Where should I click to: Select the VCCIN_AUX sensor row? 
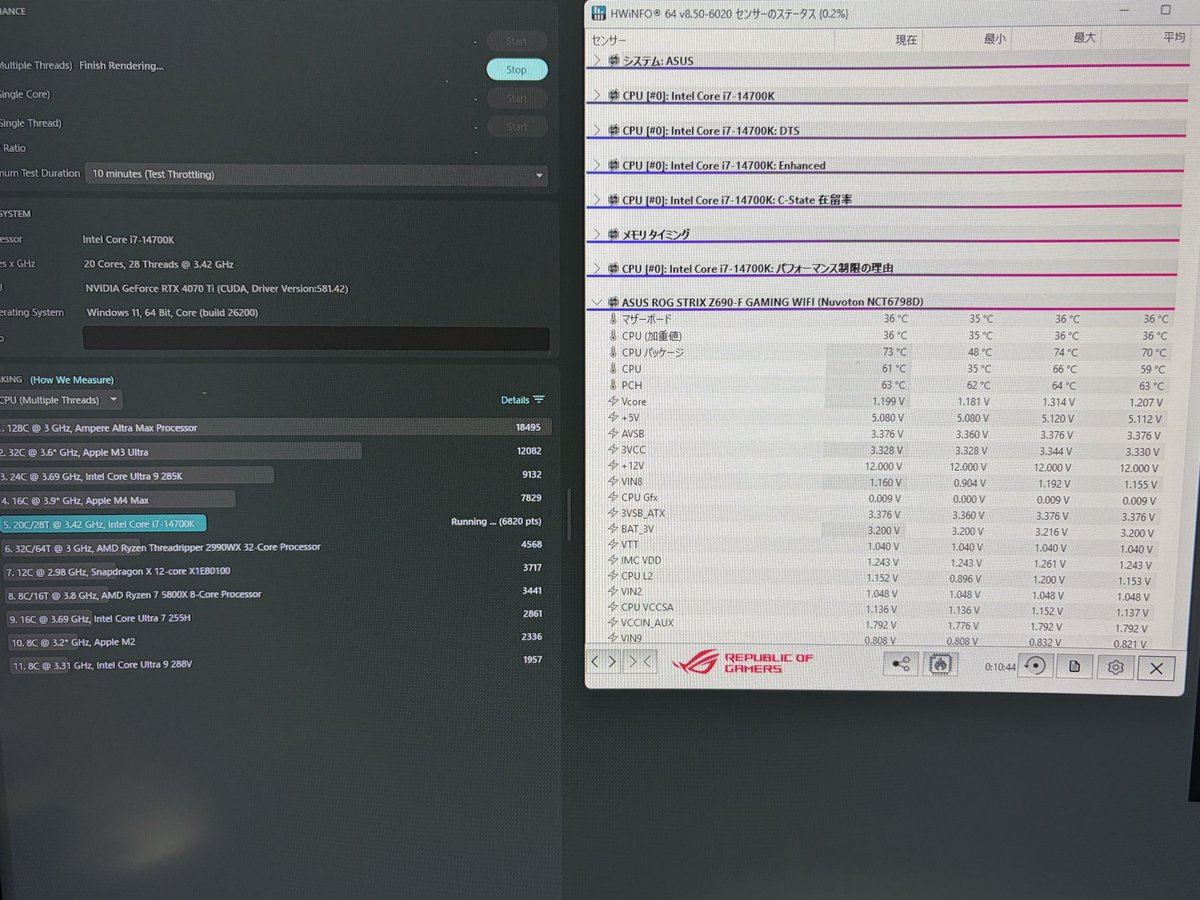[884, 623]
